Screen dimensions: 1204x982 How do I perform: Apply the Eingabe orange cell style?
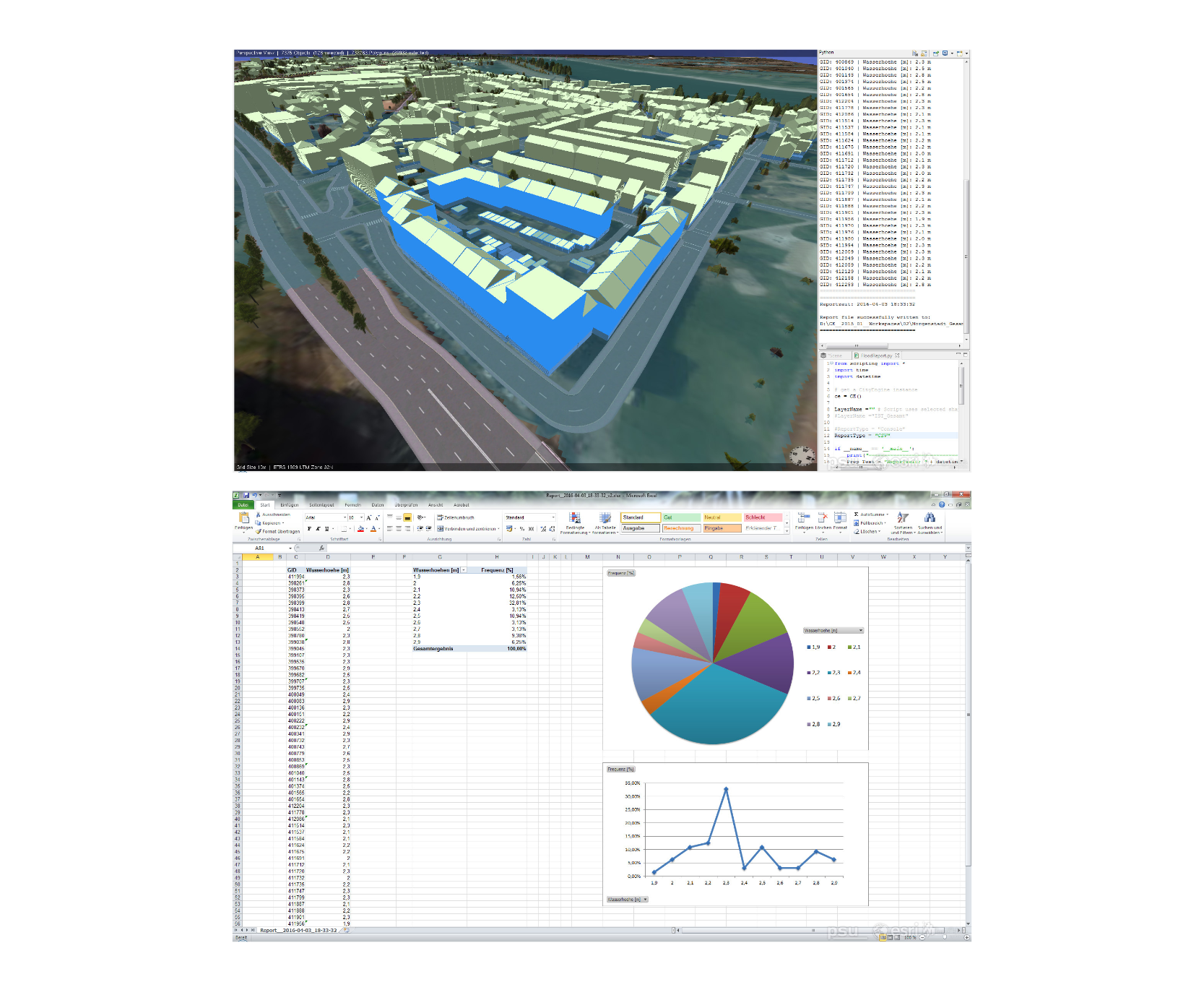pyautogui.click(x=722, y=528)
